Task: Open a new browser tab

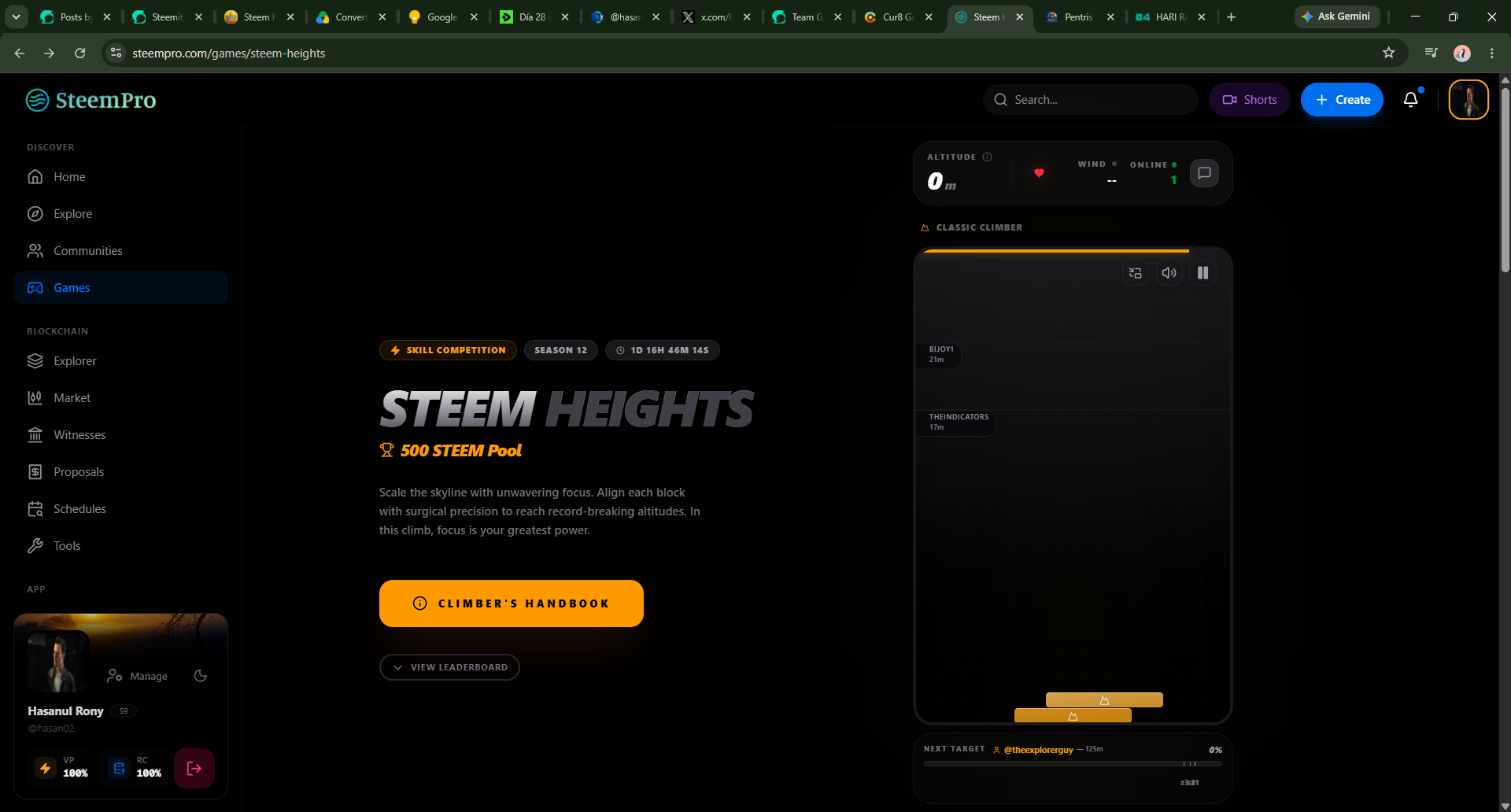Action: point(1231,17)
